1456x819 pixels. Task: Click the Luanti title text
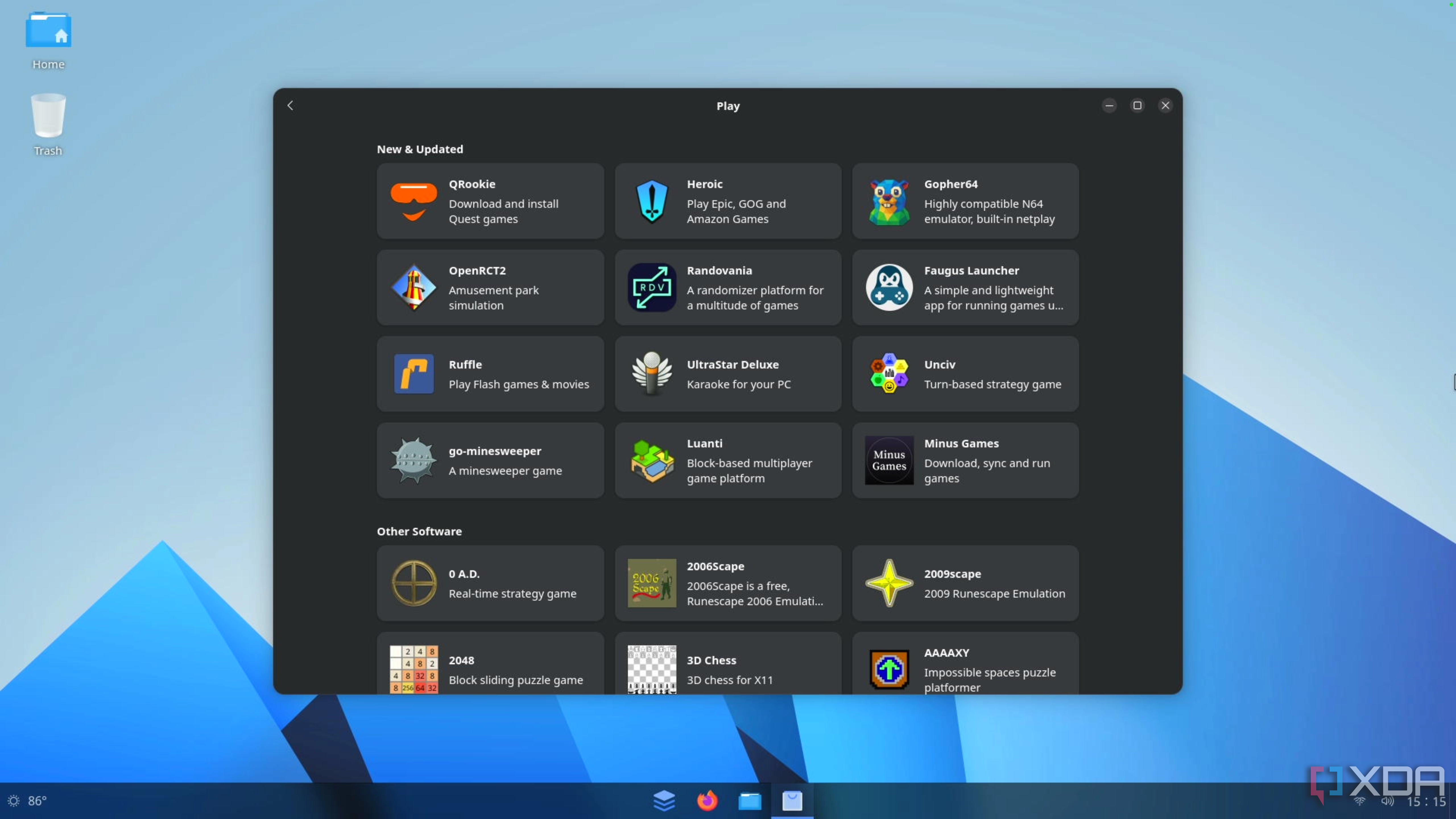click(704, 443)
